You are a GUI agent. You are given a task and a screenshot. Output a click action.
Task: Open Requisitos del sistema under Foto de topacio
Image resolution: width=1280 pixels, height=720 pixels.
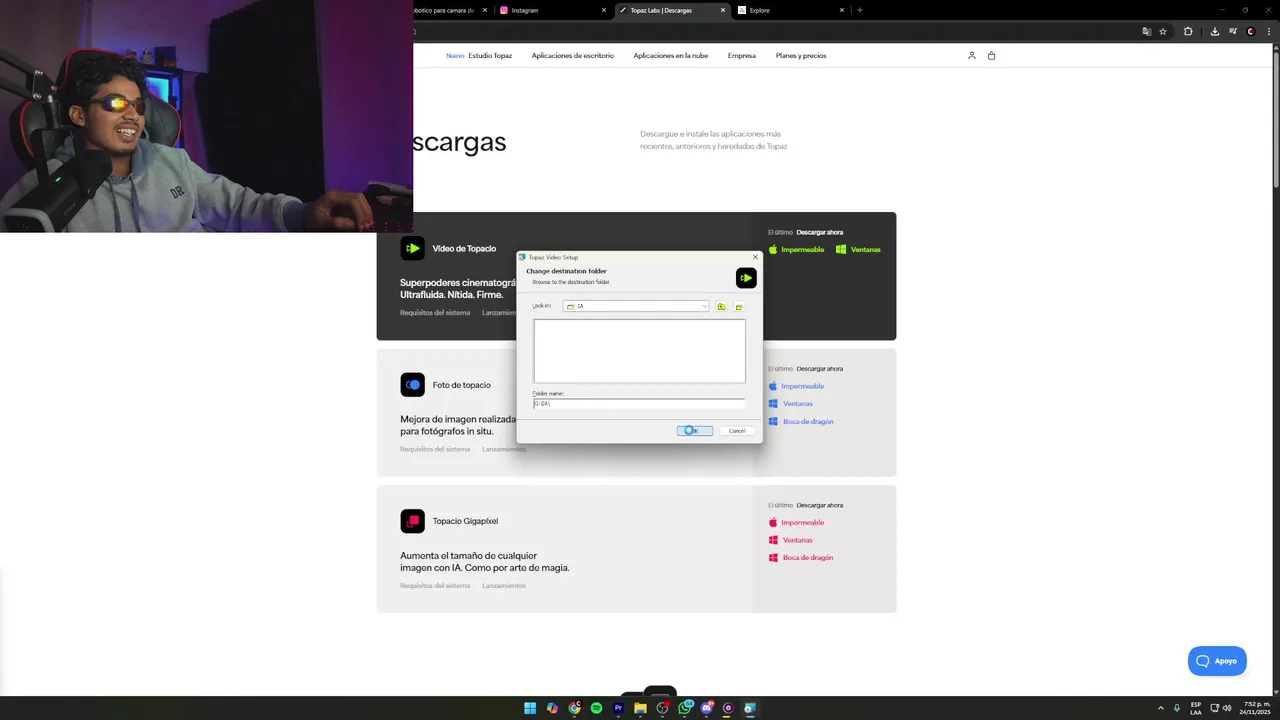(435, 449)
